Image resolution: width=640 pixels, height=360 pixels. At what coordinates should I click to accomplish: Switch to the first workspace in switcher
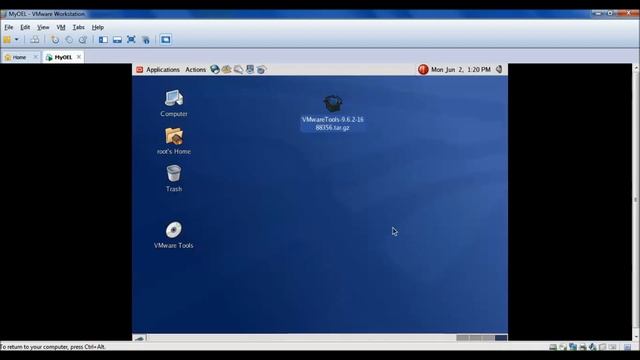pos(462,338)
